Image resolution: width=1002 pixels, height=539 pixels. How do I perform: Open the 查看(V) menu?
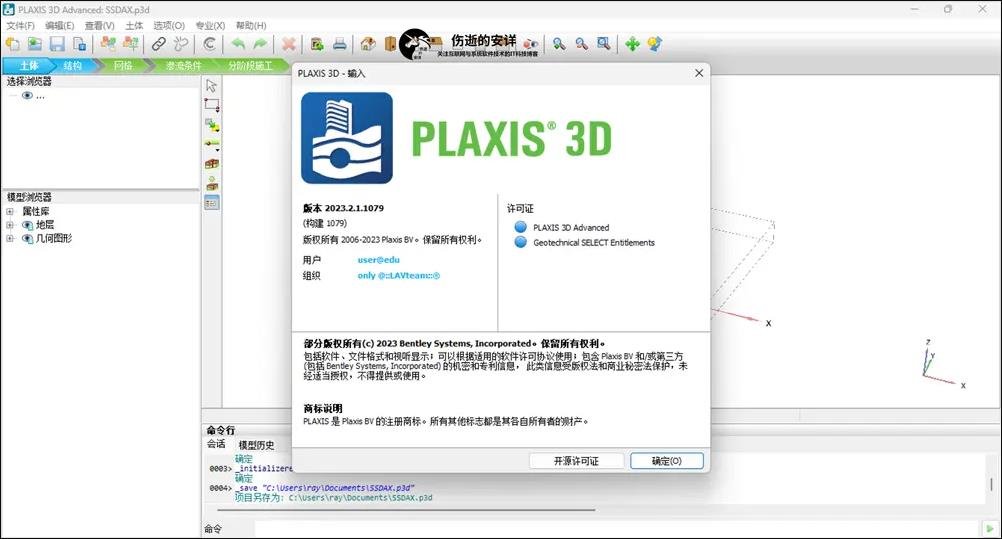99,26
